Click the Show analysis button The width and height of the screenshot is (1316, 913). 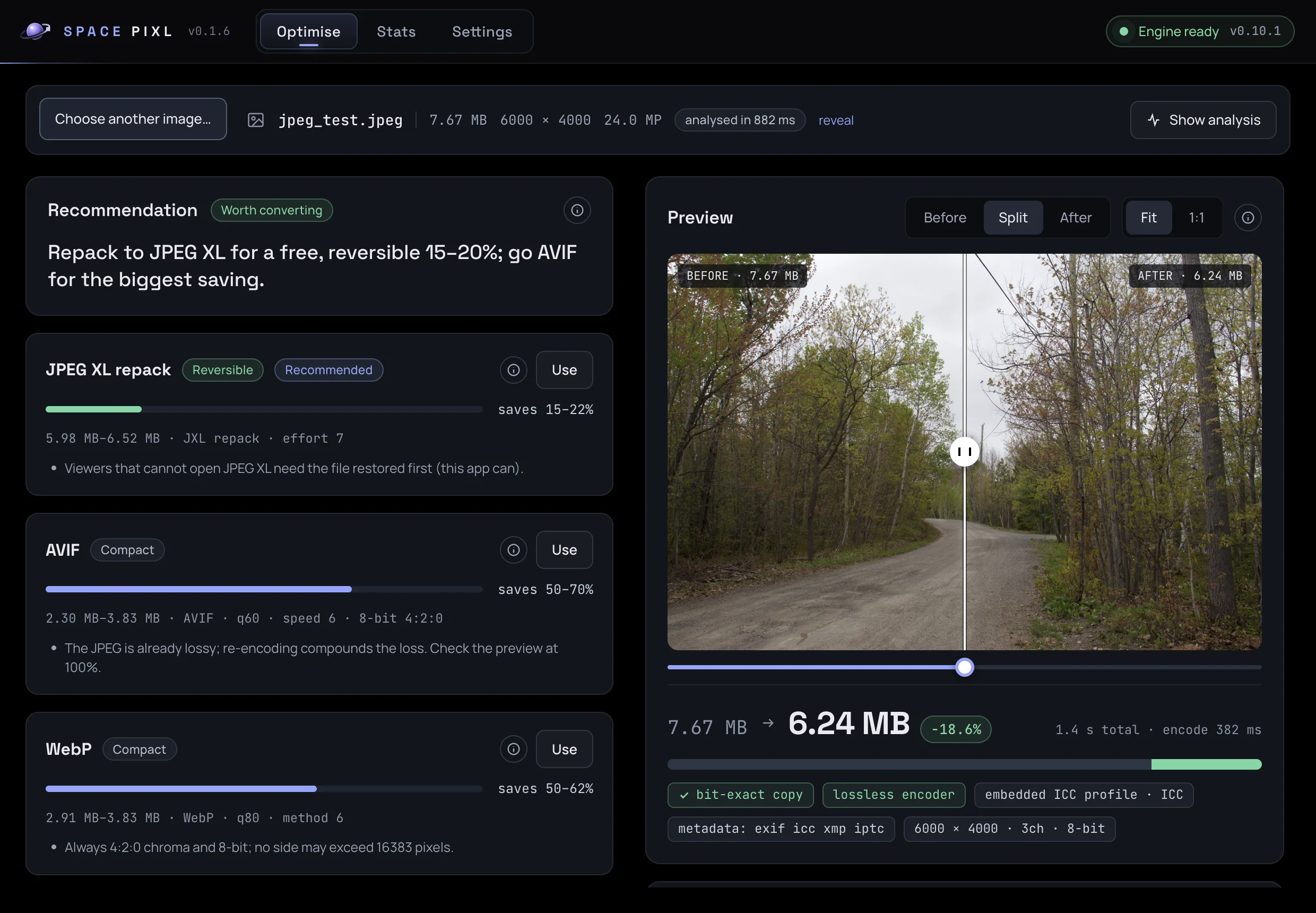pos(1204,120)
